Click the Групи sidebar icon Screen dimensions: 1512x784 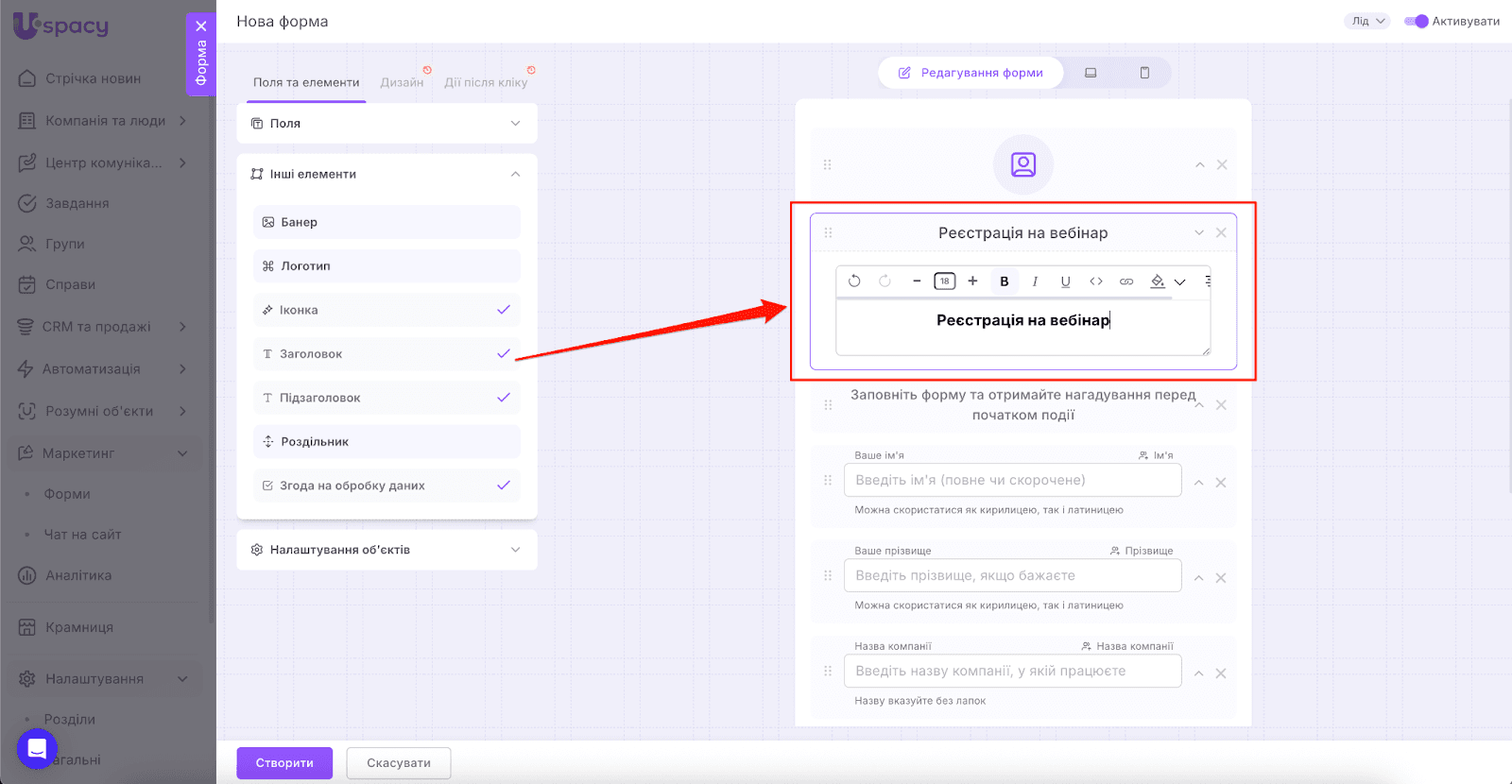pos(27,244)
